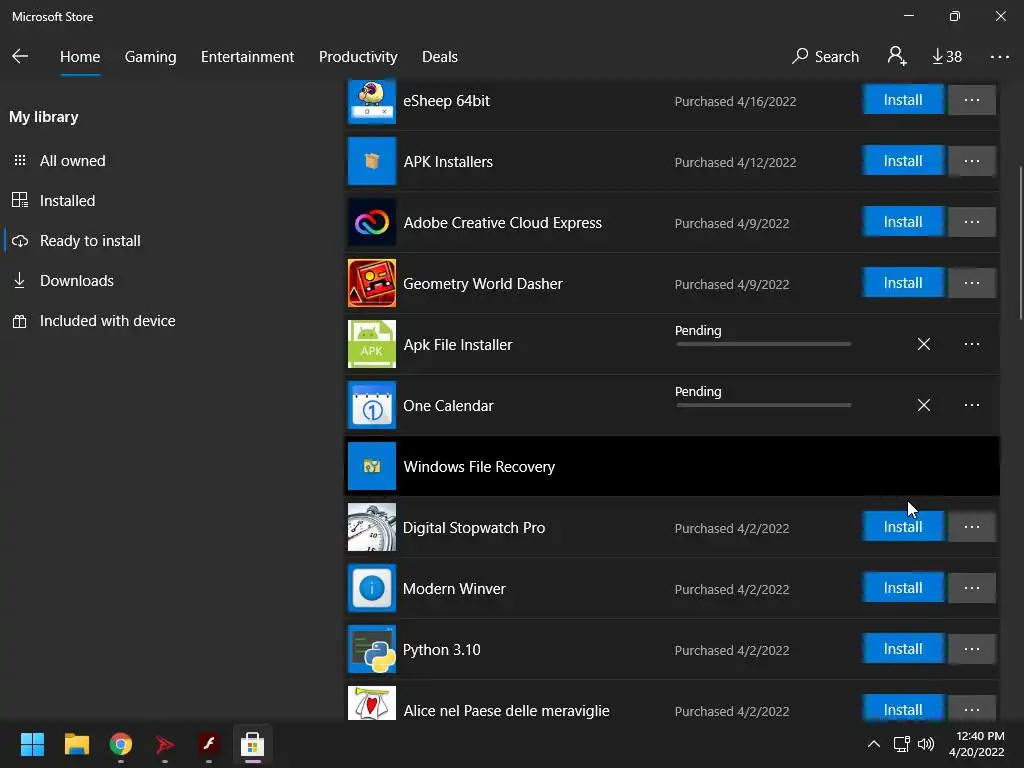Install Python 3.10
The height and width of the screenshot is (768, 1024).
point(903,649)
